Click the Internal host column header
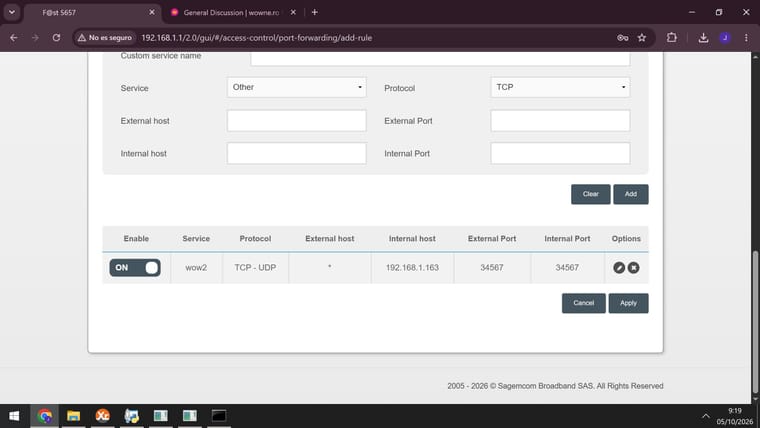760x428 pixels. click(x=412, y=238)
